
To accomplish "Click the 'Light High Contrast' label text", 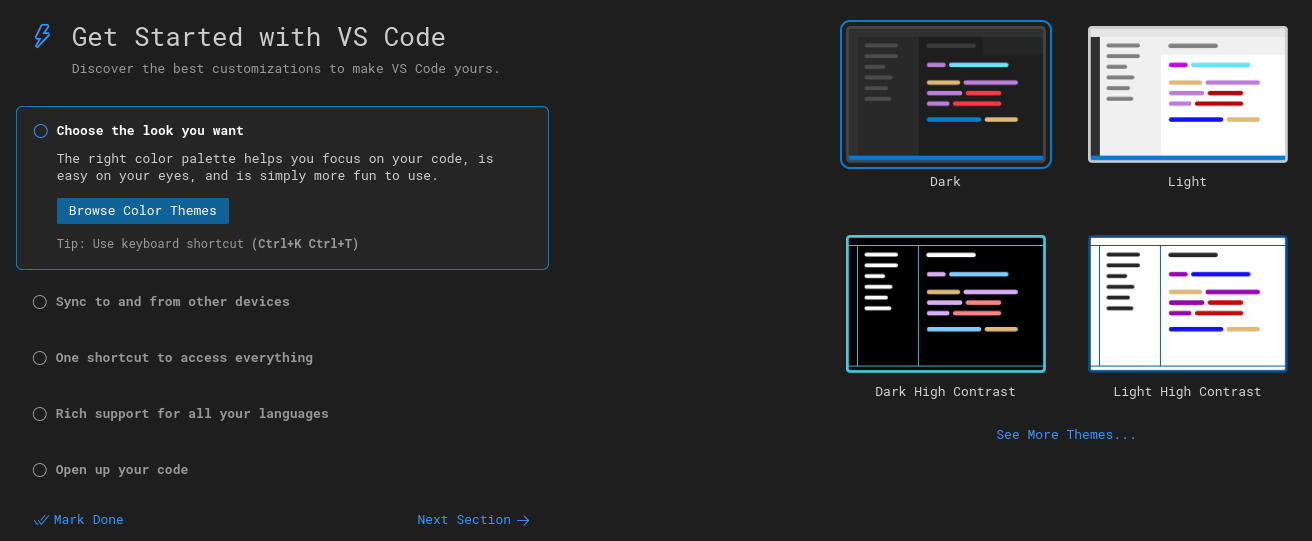I will click(1187, 392).
